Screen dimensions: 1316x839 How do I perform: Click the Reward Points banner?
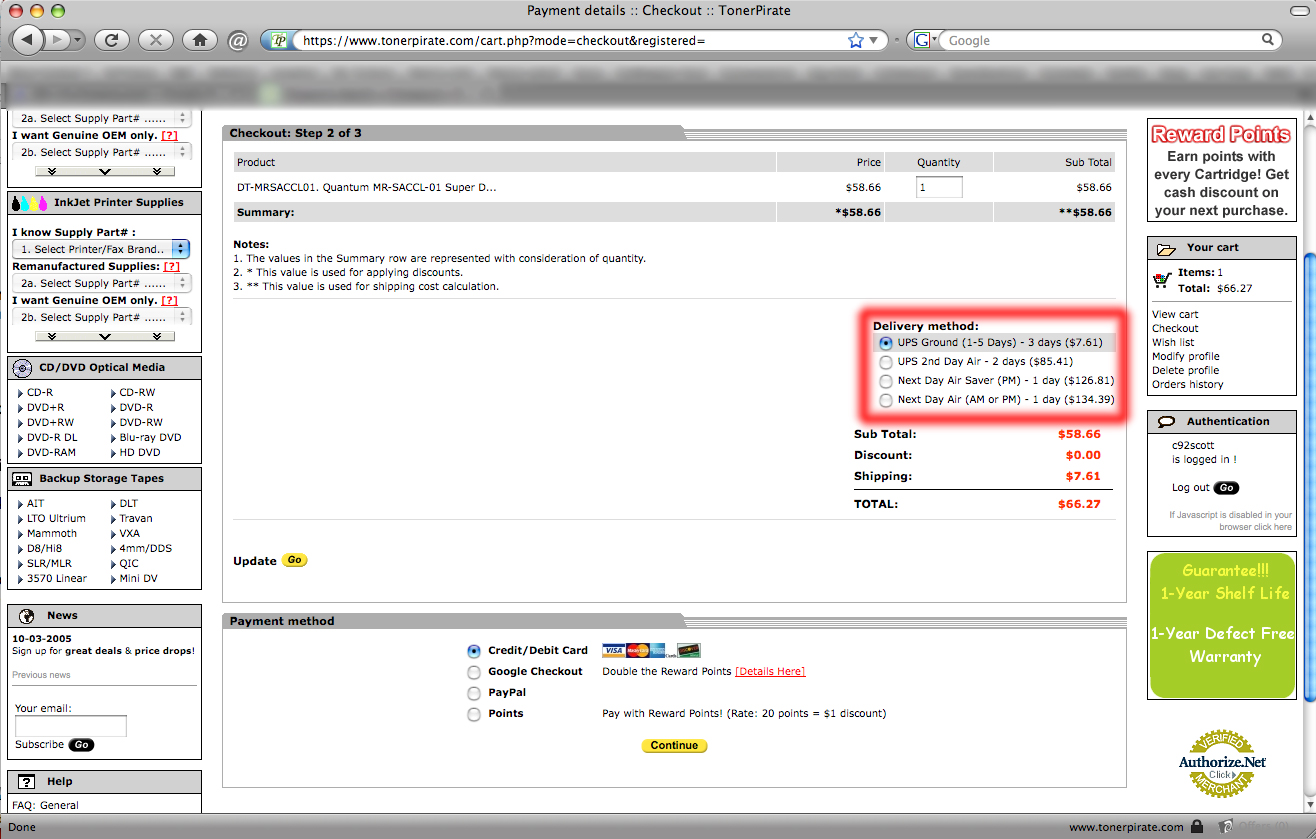[1221, 171]
